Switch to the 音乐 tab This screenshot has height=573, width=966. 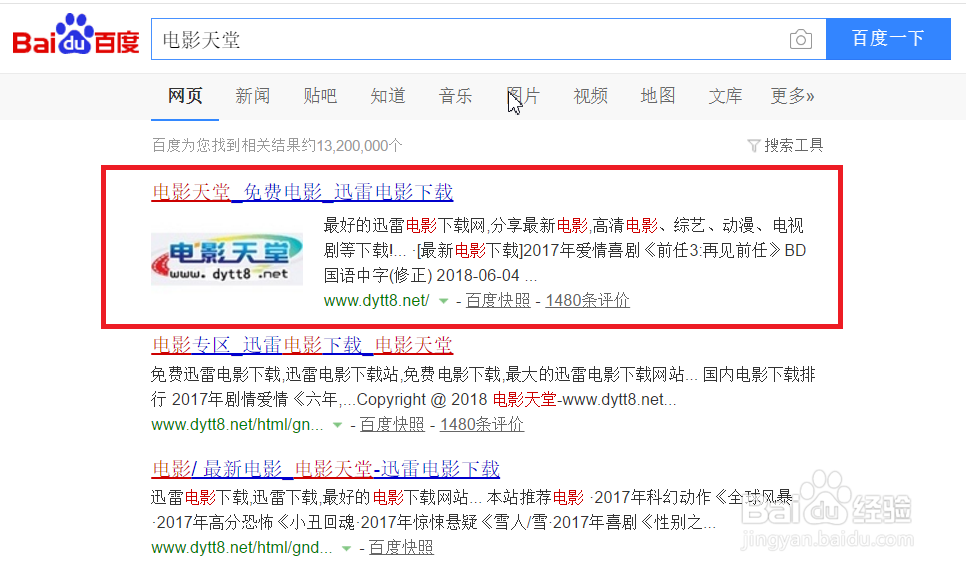[455, 96]
